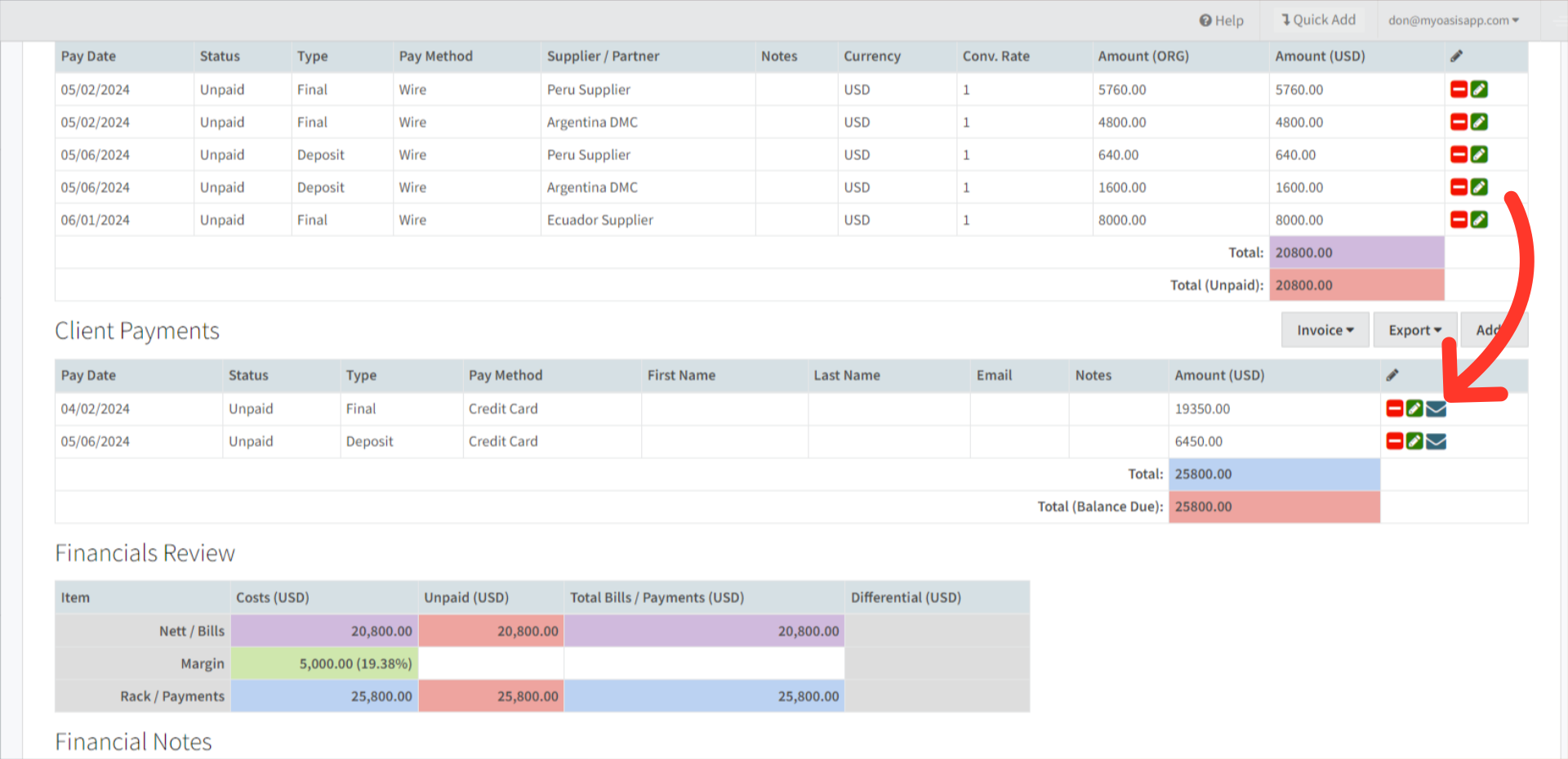Image resolution: width=1568 pixels, height=759 pixels.
Task: Select the purple Total 20800.00 cell
Action: tap(1356, 252)
